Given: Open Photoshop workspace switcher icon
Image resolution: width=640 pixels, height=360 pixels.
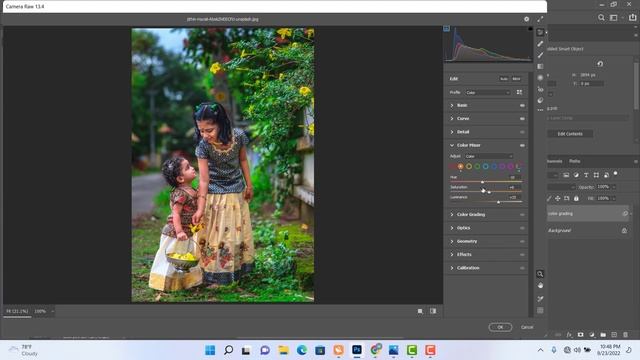Looking at the screenshot, I should coord(613,18).
